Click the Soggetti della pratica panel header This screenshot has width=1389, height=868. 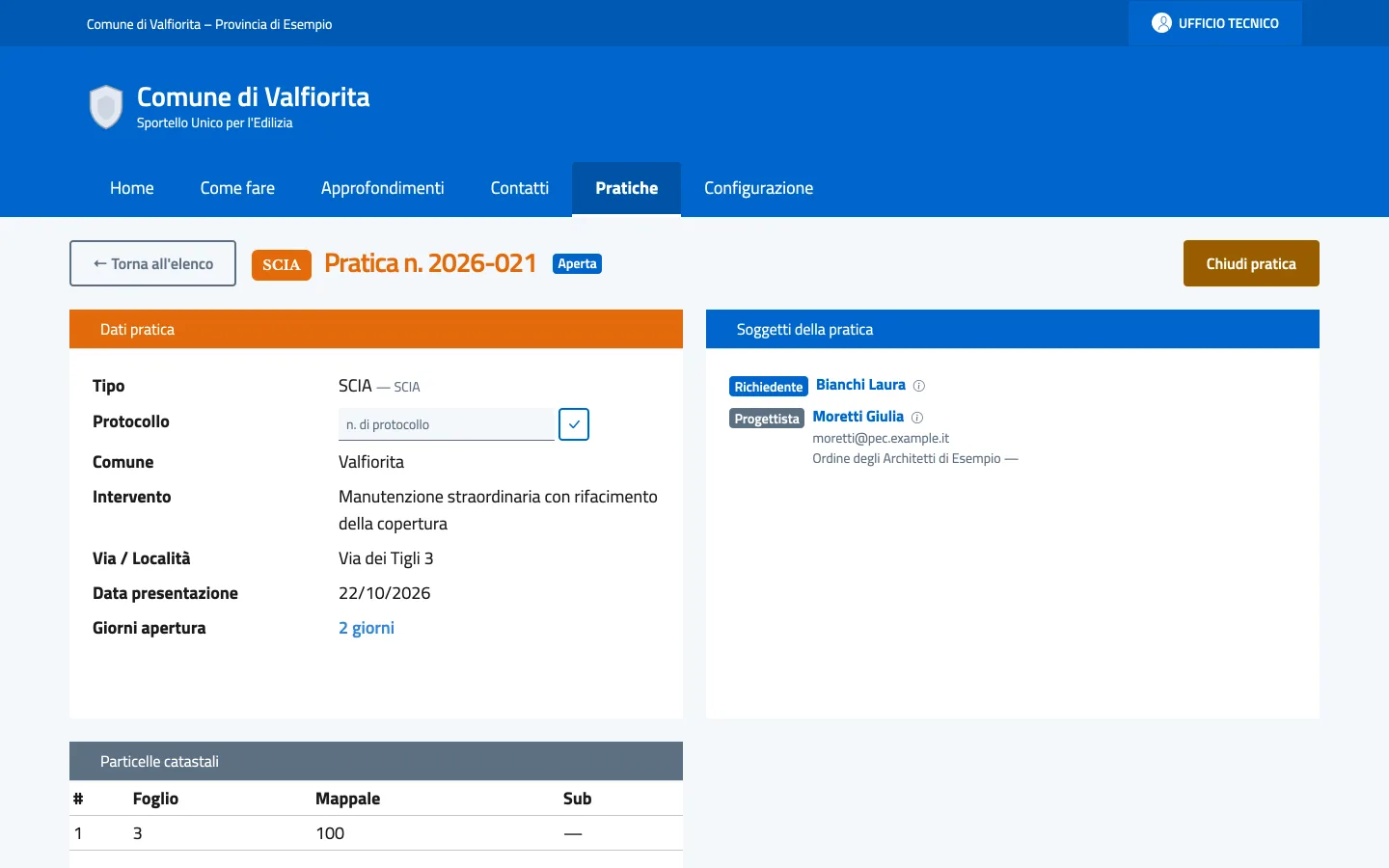1013,329
